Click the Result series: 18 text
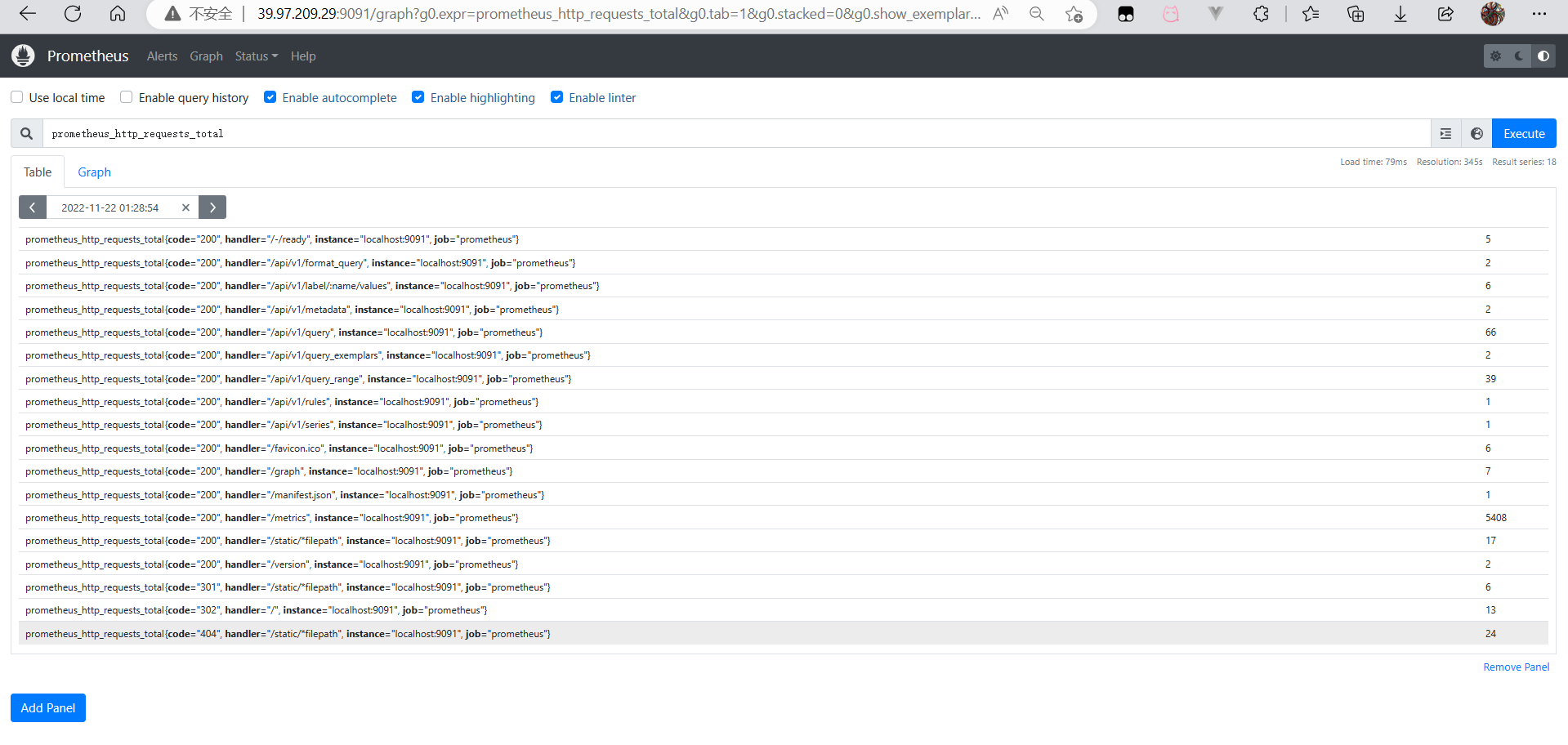The width and height of the screenshot is (1568, 745). [1524, 162]
